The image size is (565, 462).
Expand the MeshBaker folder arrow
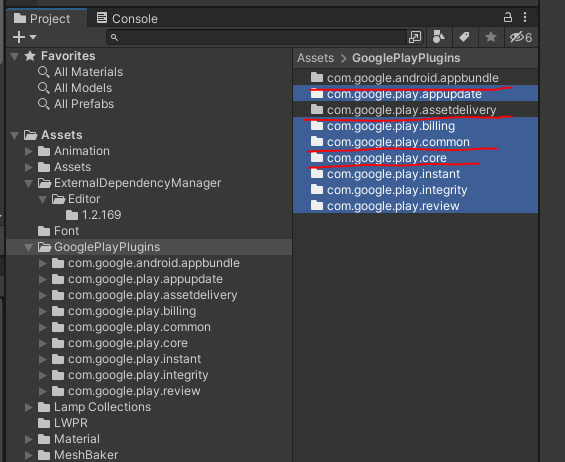pyautogui.click(x=28, y=455)
